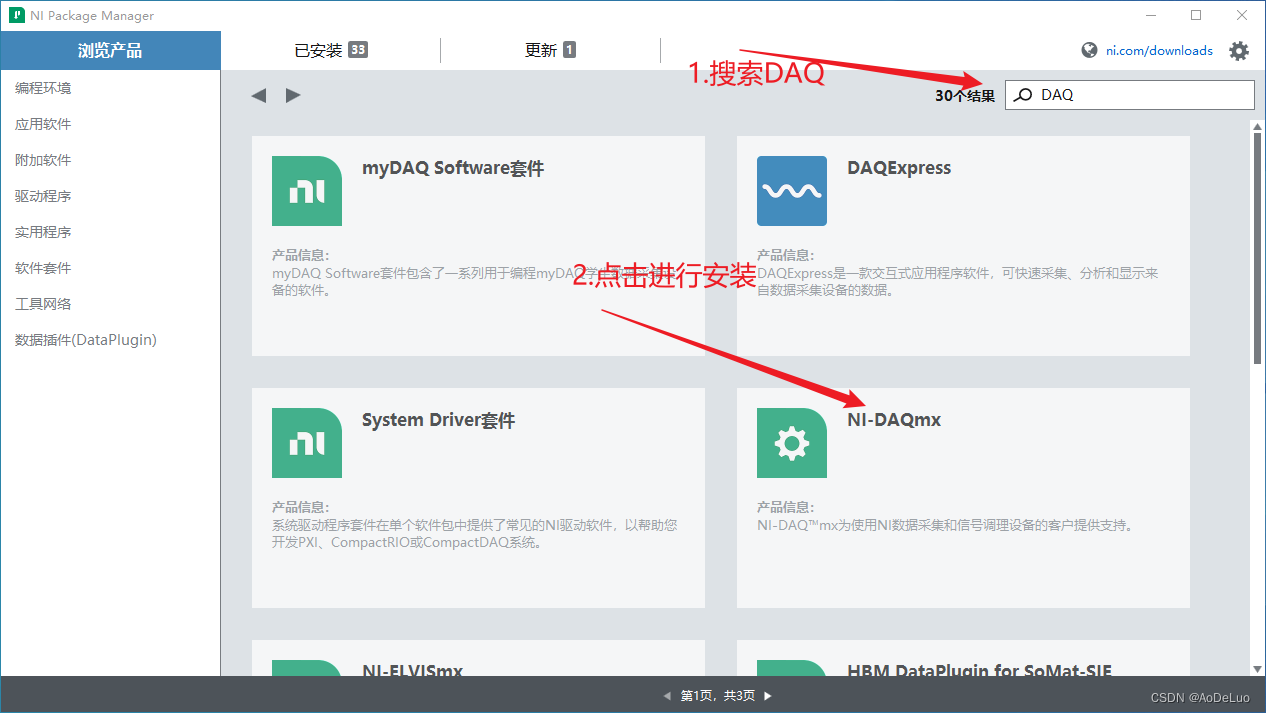Viewport: 1266px width, 713px height.
Task: Click the NI Package Manager title icon
Action: click(x=16, y=16)
